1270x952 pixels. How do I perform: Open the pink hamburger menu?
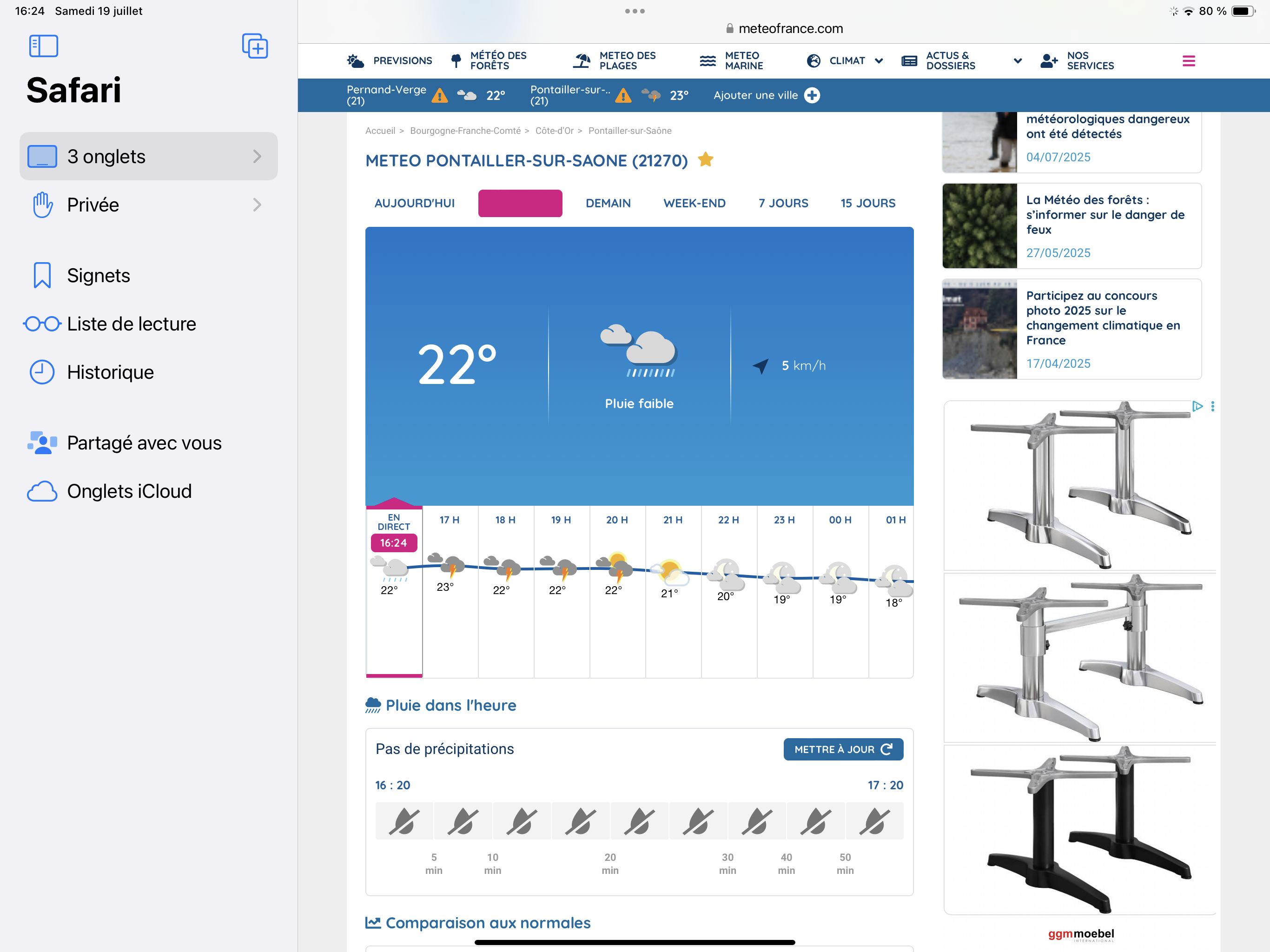[1189, 61]
